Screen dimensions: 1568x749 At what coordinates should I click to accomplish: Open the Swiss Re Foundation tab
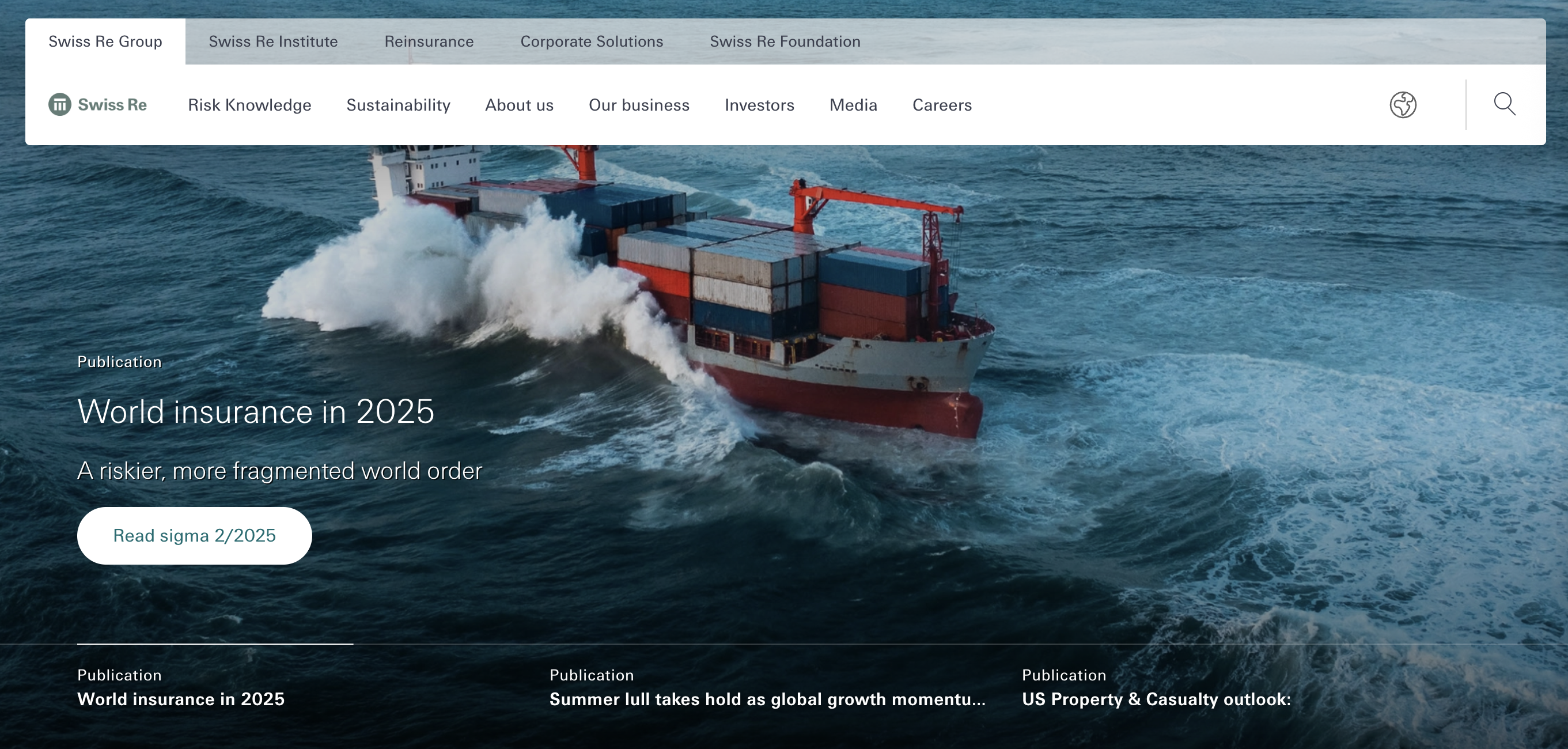[785, 41]
